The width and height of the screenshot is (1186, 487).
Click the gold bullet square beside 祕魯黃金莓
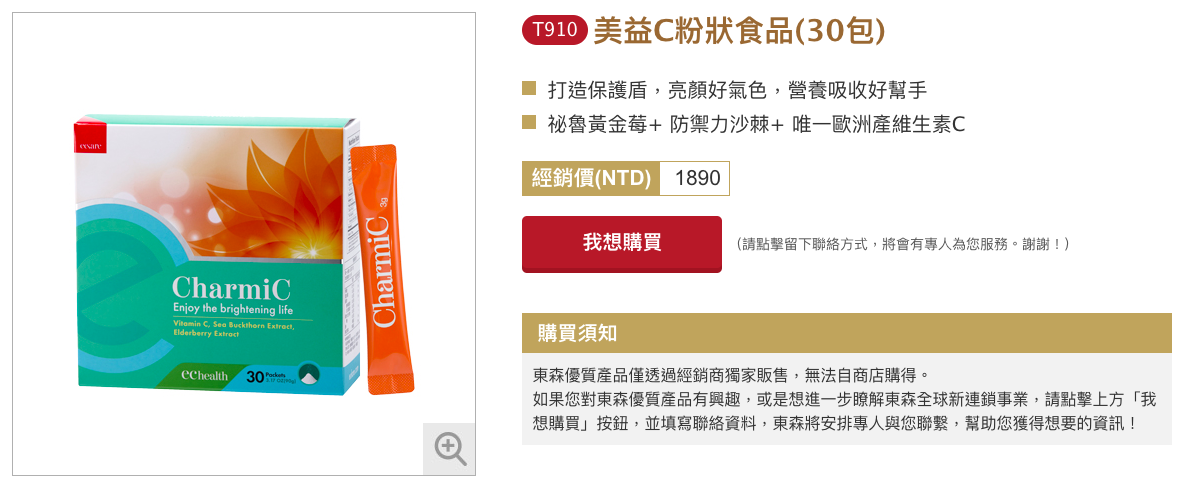(529, 123)
